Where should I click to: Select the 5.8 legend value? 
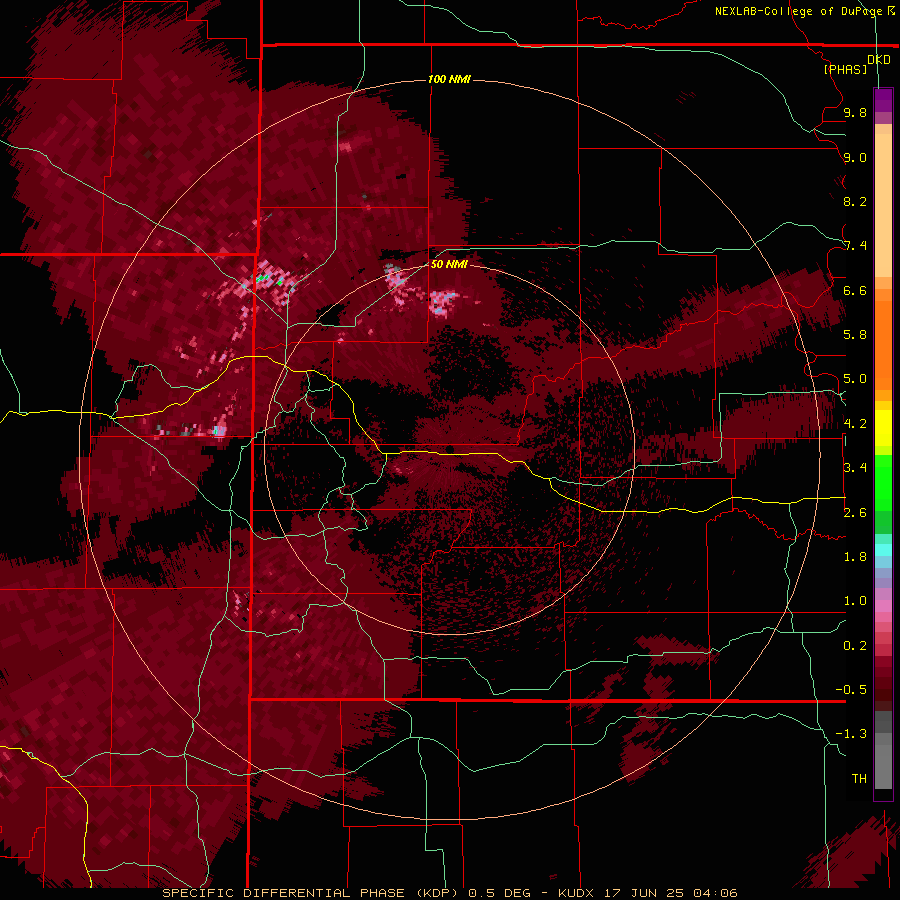[855, 335]
